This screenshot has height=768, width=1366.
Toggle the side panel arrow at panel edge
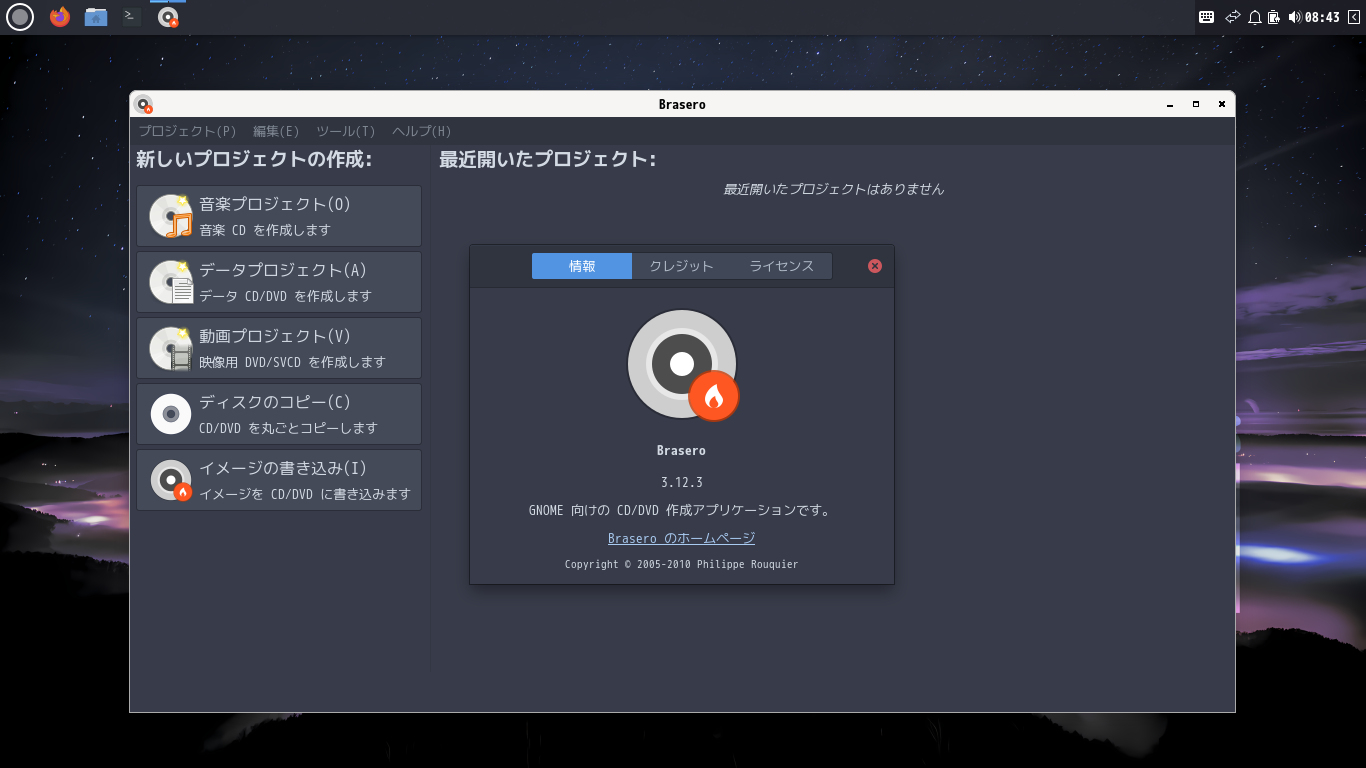tap(1354, 17)
